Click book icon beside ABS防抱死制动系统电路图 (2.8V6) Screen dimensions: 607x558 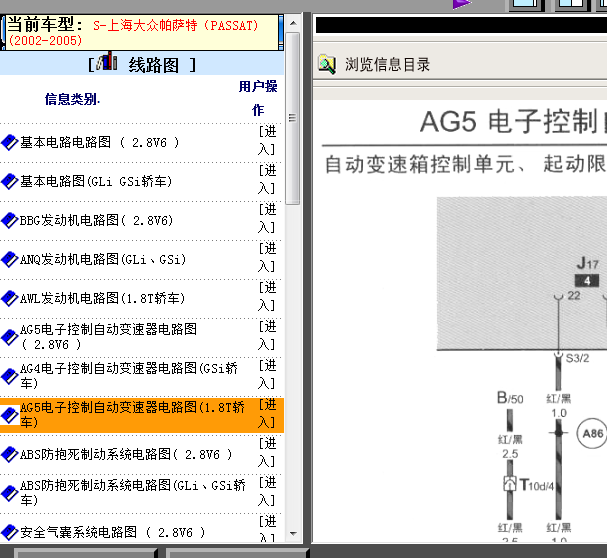[x=10, y=454]
